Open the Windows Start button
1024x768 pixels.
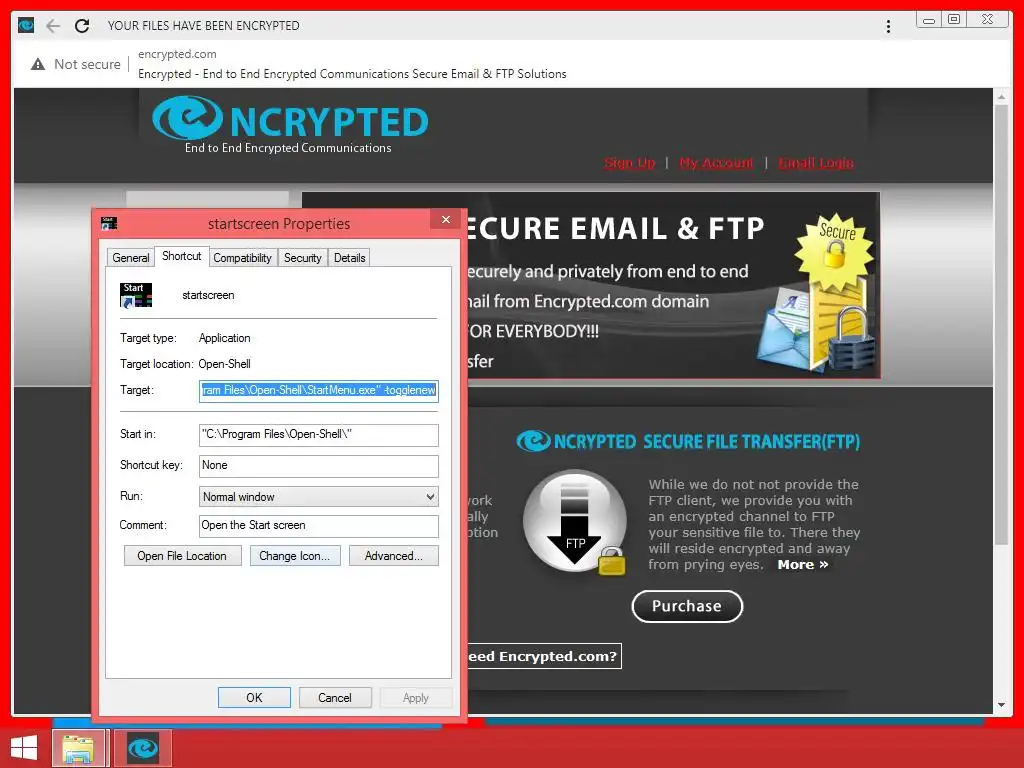point(24,748)
